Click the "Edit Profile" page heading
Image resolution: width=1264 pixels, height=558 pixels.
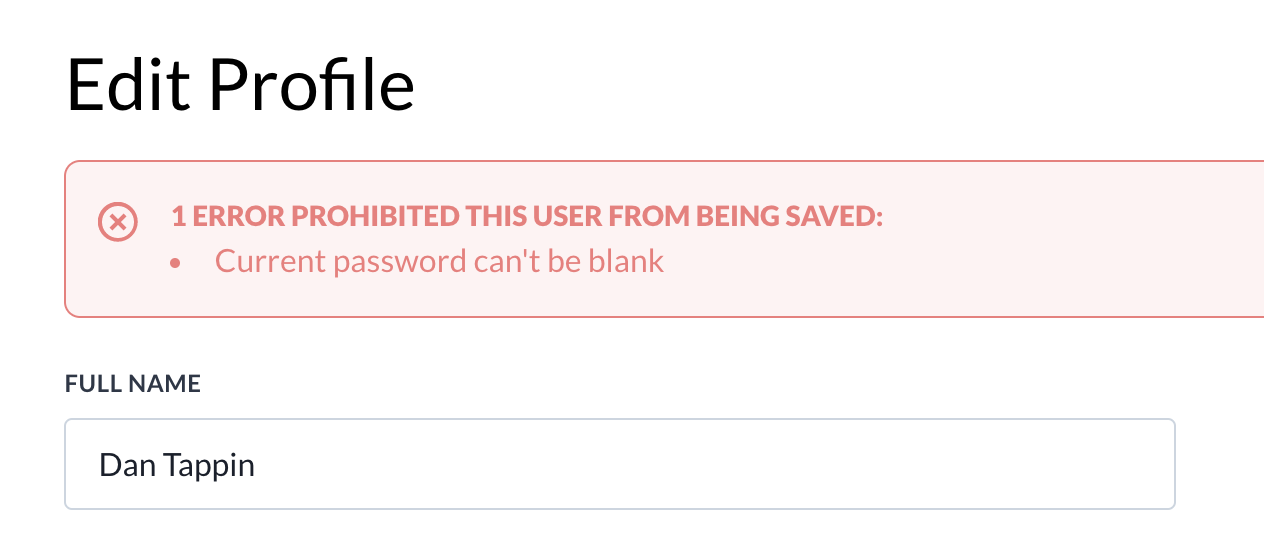[240, 84]
